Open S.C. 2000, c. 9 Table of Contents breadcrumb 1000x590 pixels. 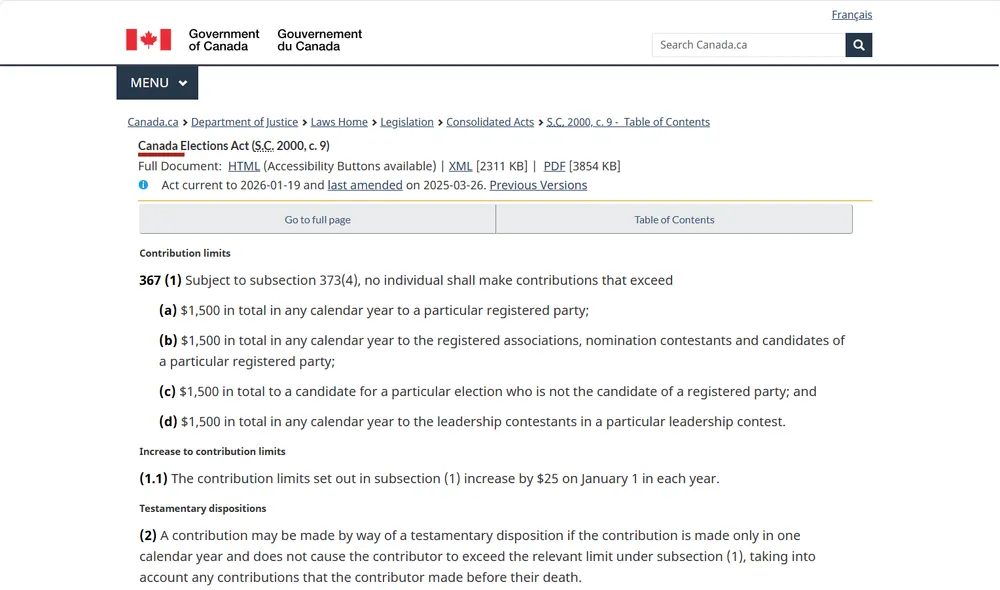[x=628, y=122]
